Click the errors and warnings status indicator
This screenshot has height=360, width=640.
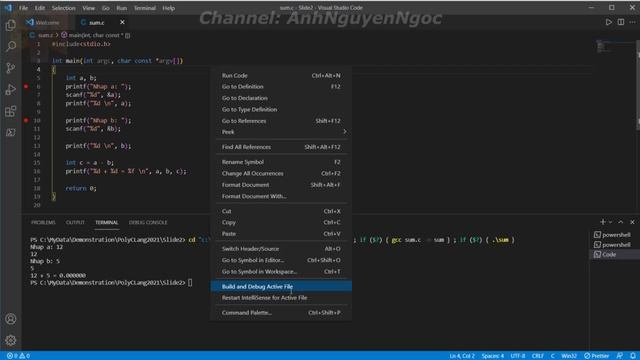click(x=18, y=356)
